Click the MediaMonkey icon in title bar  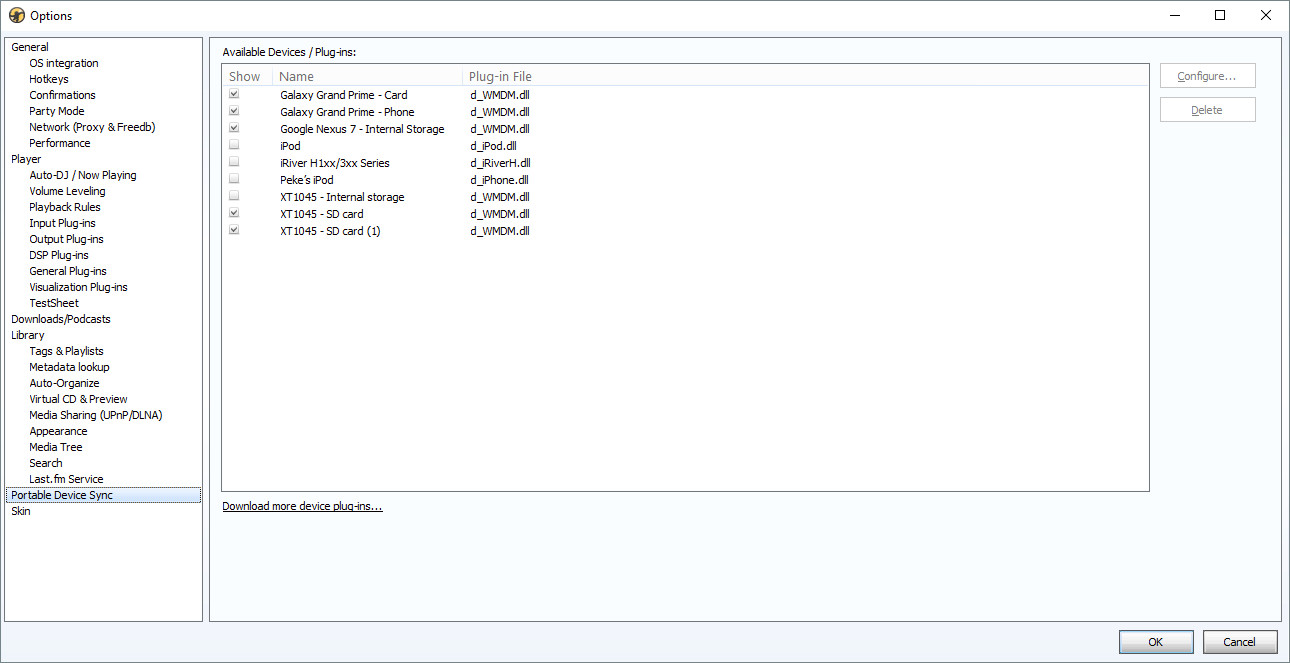coord(17,15)
